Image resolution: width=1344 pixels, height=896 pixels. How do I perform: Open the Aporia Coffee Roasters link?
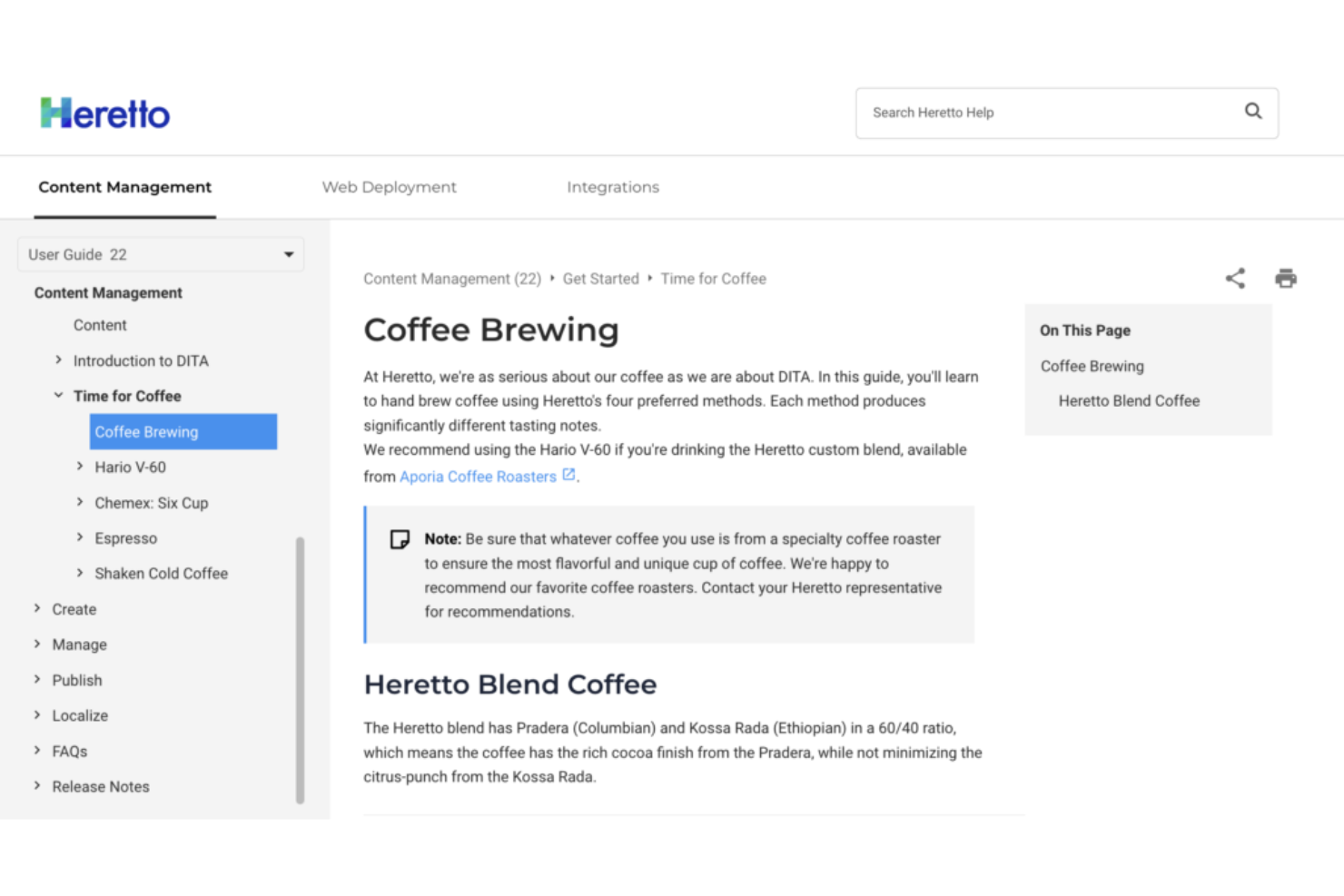pos(479,476)
